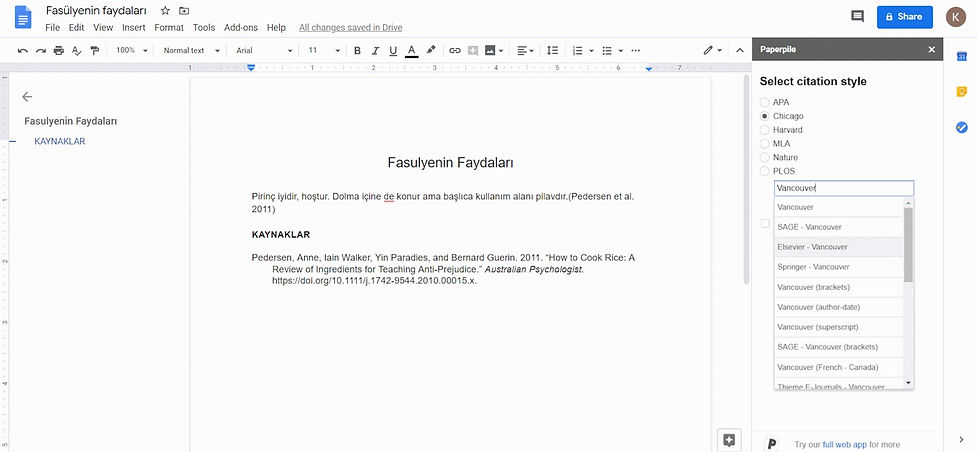Toggle bold formatting
This screenshot has width=977, height=452.
coord(357,50)
